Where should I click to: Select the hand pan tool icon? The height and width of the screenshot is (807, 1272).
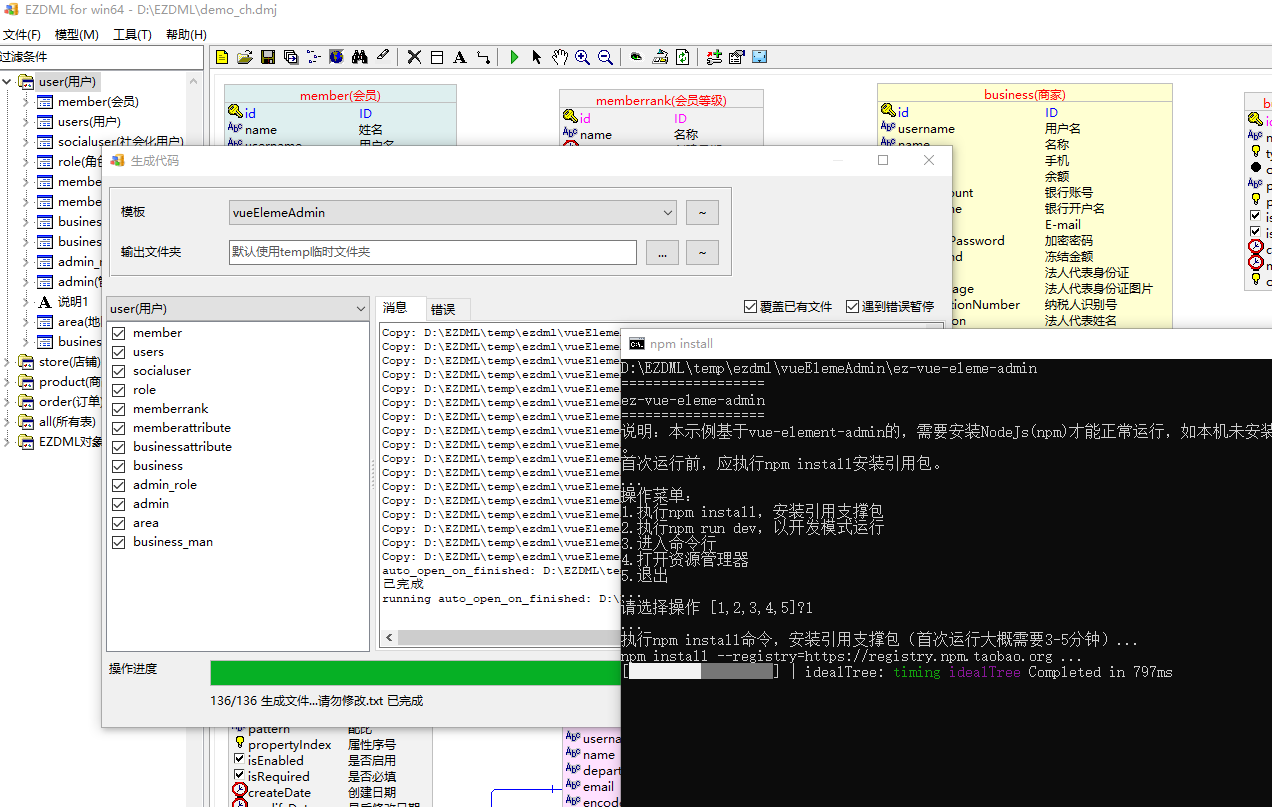559,57
